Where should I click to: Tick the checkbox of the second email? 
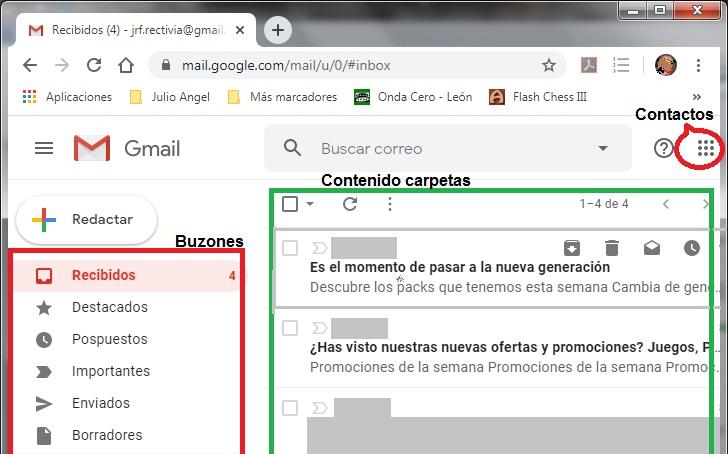tap(291, 327)
